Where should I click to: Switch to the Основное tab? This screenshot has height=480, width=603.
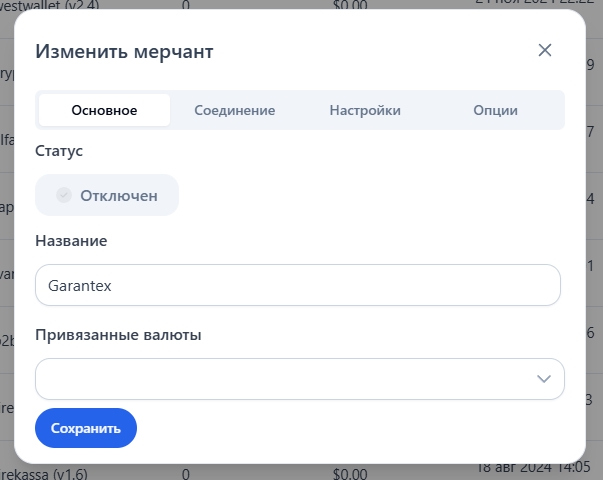(x=104, y=110)
